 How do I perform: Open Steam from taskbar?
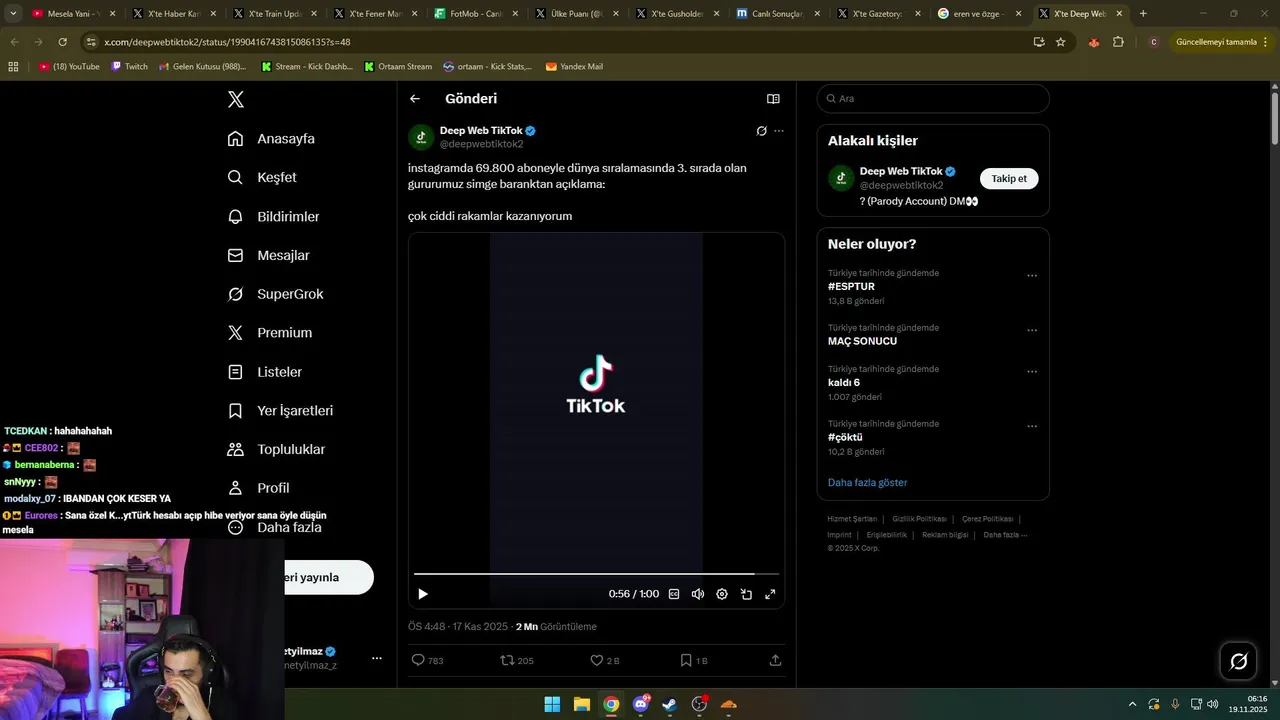[670, 704]
